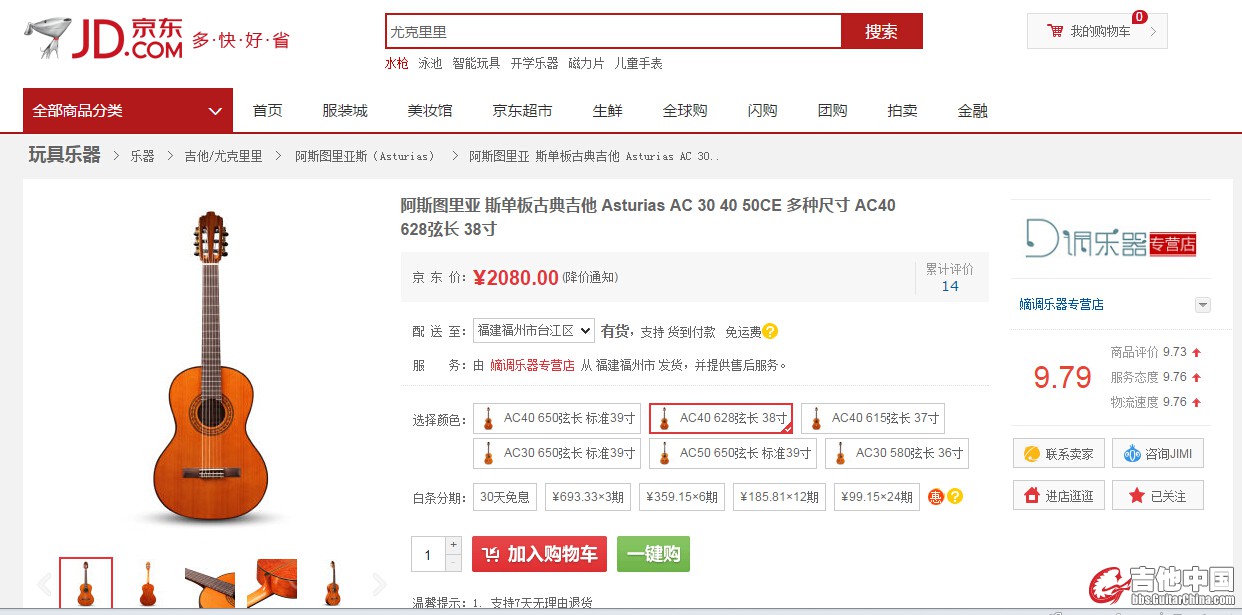Open the 拍卖 nav tab
1242x615 pixels.
tap(902, 111)
